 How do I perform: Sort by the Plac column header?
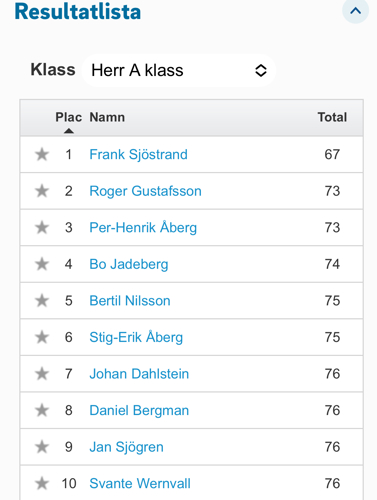(69, 117)
